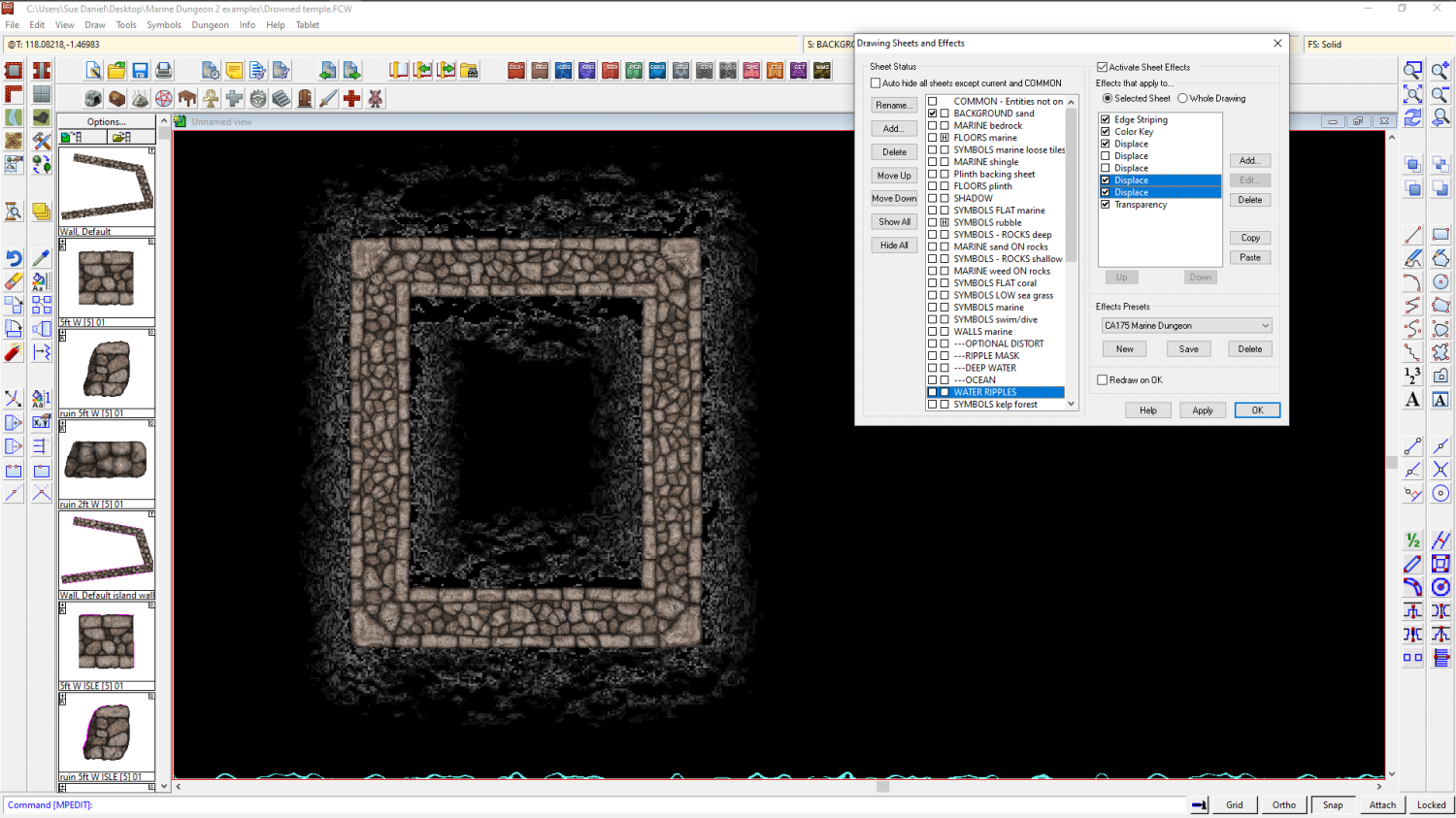Open the Symbols menu
The image size is (1456, 818).
click(x=164, y=25)
